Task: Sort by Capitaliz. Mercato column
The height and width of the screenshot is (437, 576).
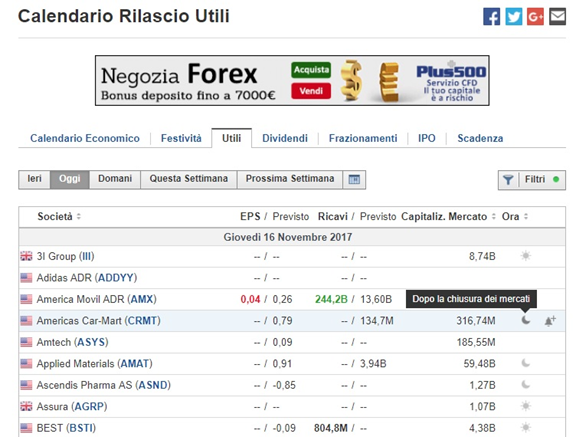Action: 449,217
